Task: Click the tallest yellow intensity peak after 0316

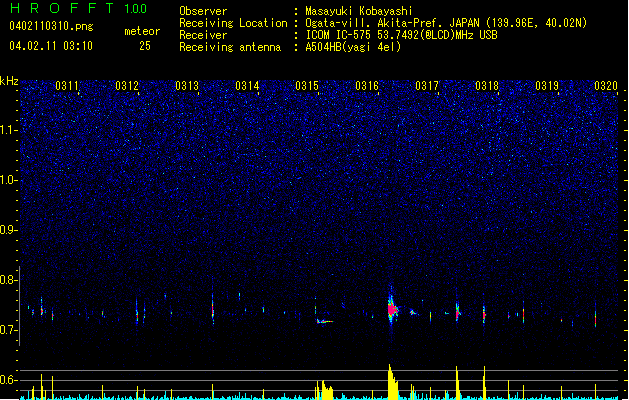Action: point(392,382)
